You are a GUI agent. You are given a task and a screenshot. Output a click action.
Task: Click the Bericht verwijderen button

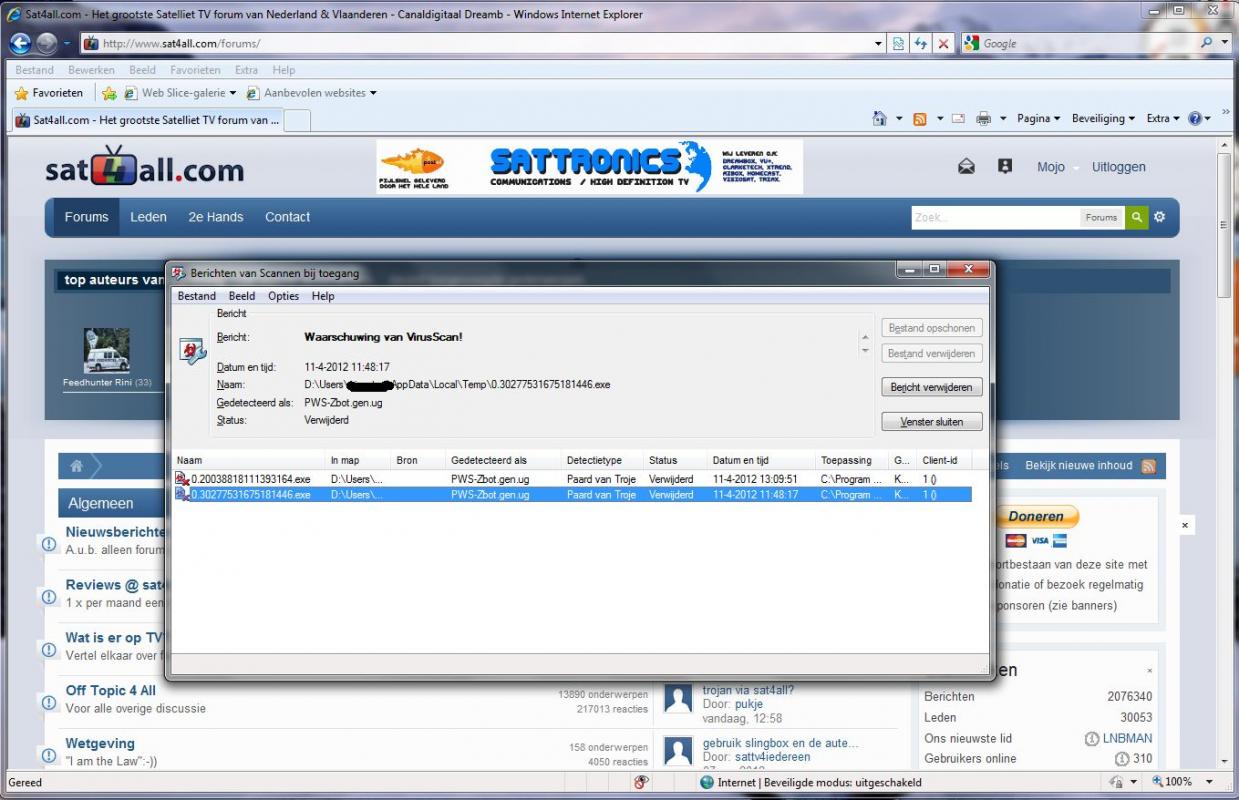pyautogui.click(x=932, y=387)
